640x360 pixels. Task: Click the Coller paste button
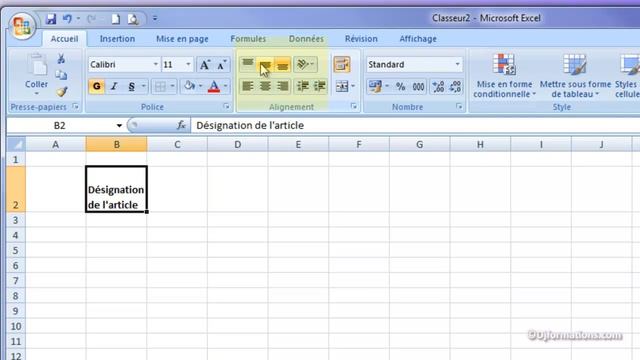click(x=36, y=74)
